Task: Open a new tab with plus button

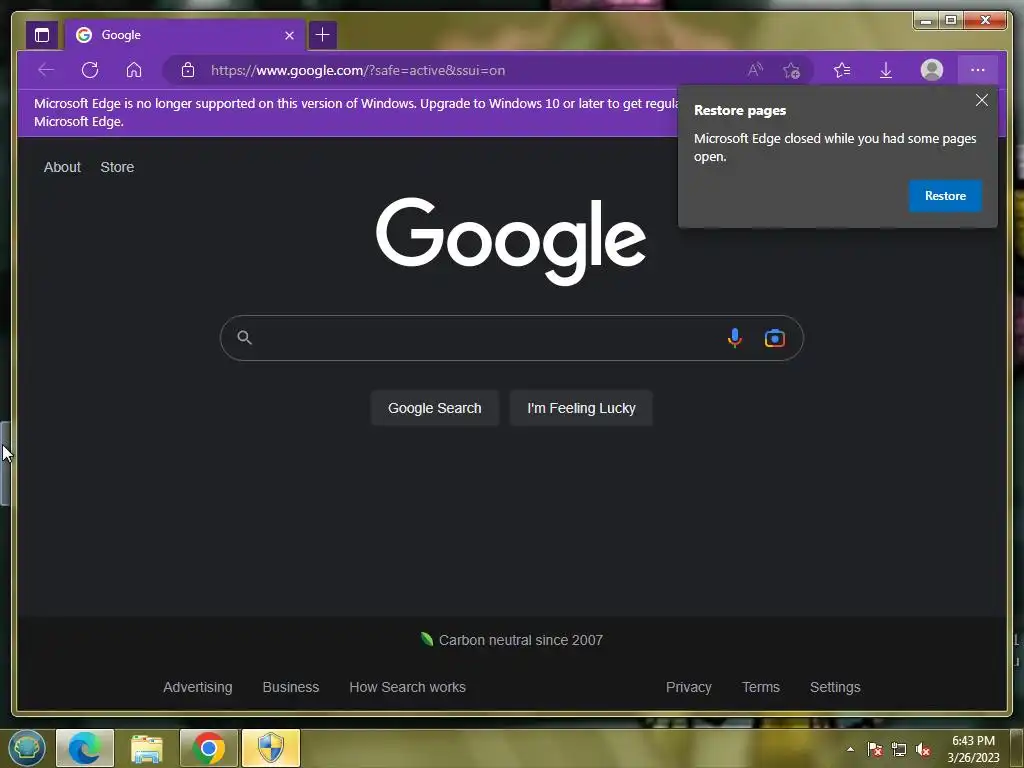Action: tap(323, 35)
